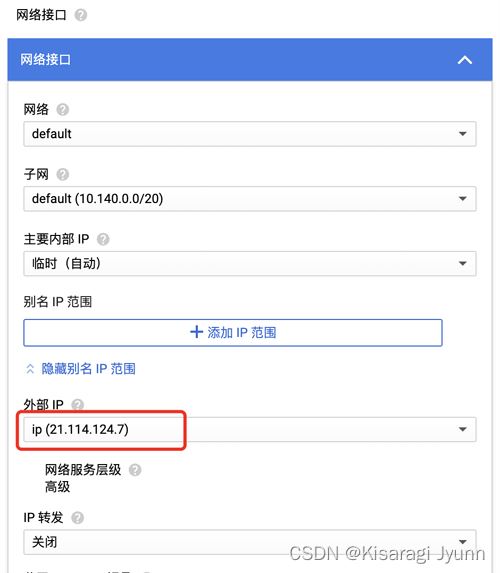This screenshot has height=573, width=500.
Task: Collapse the blue 网络接口 panel chevron
Action: point(465,60)
